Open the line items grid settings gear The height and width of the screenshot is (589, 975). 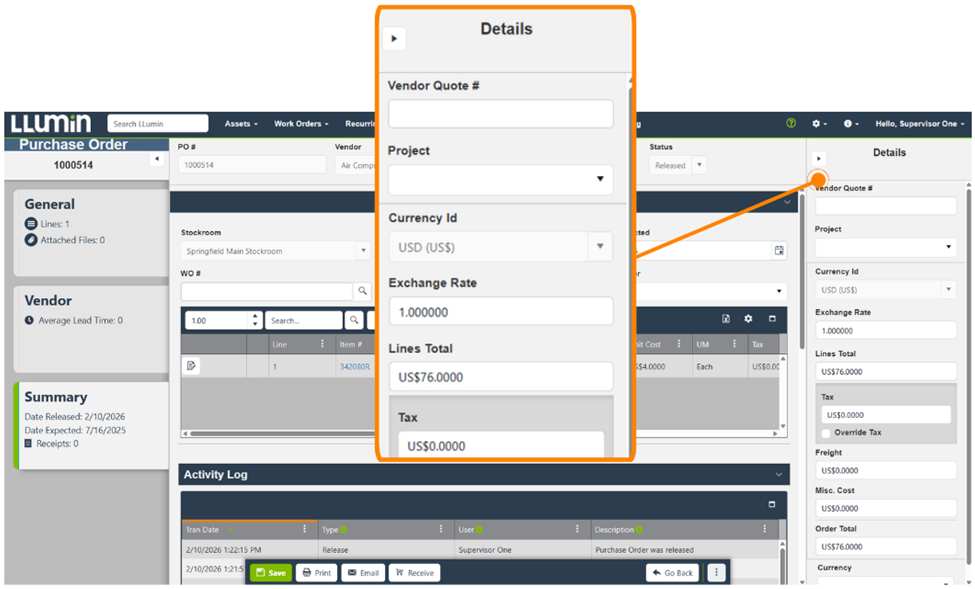click(x=748, y=319)
